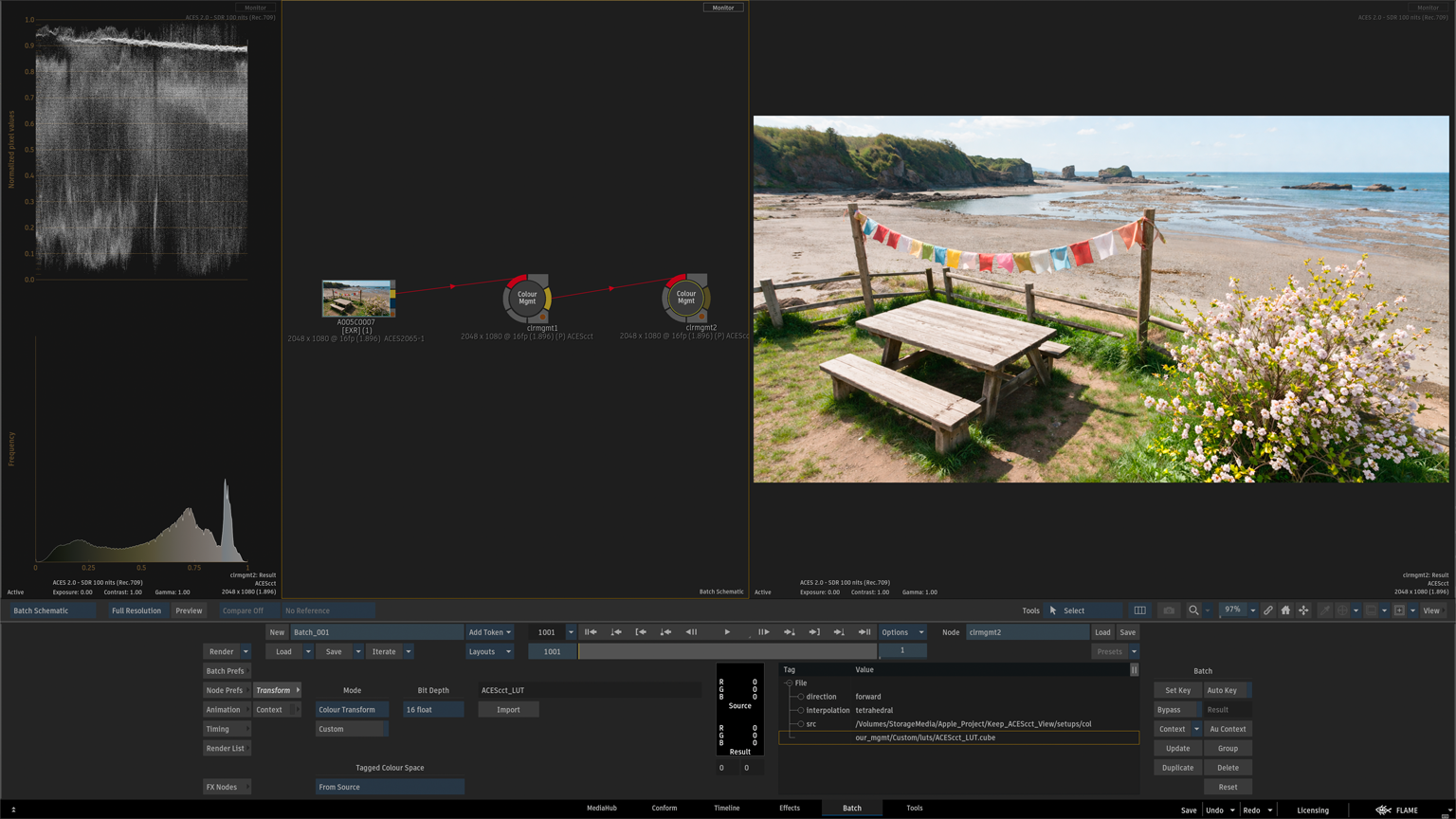Image resolution: width=1456 pixels, height=819 pixels.
Task: Jump to the first frame
Action: coord(591,632)
